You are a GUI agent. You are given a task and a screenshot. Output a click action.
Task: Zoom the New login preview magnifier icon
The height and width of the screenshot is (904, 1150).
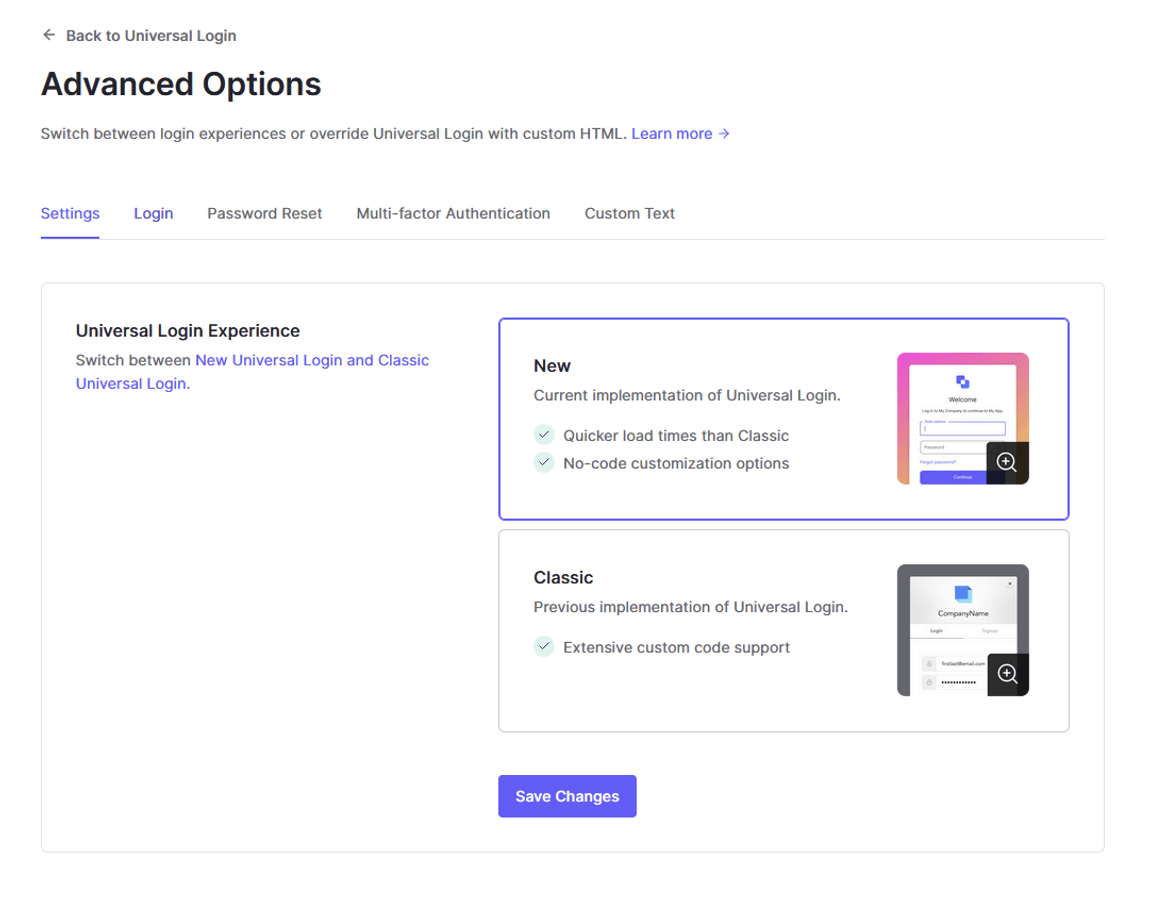click(x=1007, y=463)
